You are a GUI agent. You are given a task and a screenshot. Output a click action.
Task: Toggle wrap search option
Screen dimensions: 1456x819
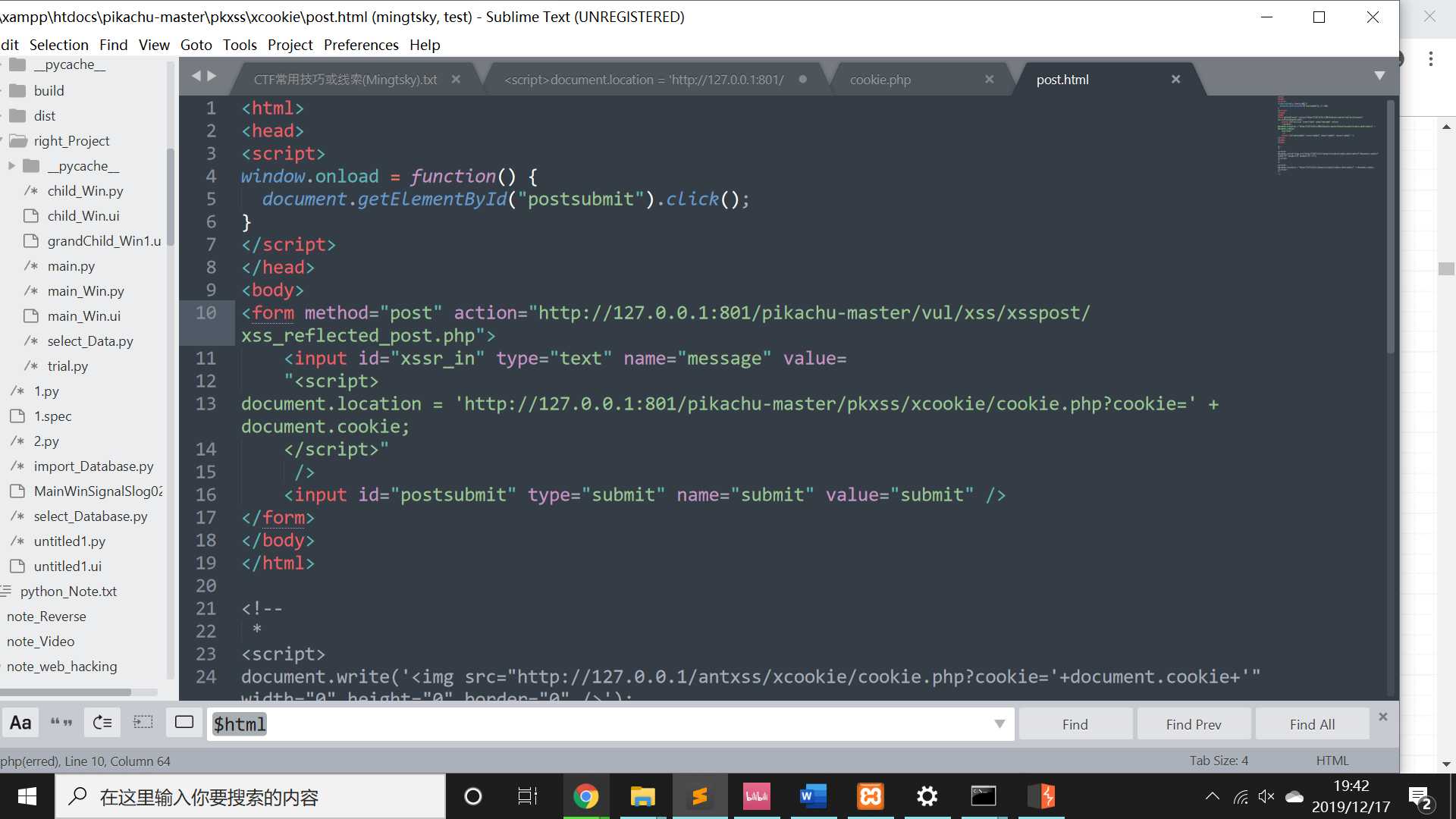(102, 723)
